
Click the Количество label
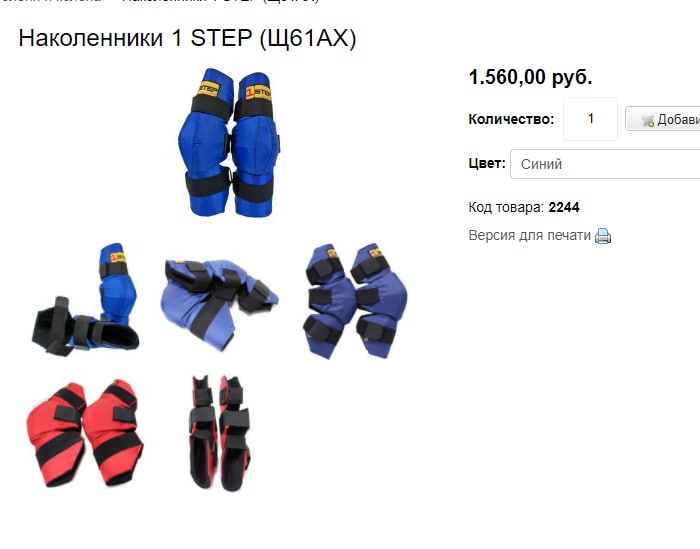click(x=511, y=119)
